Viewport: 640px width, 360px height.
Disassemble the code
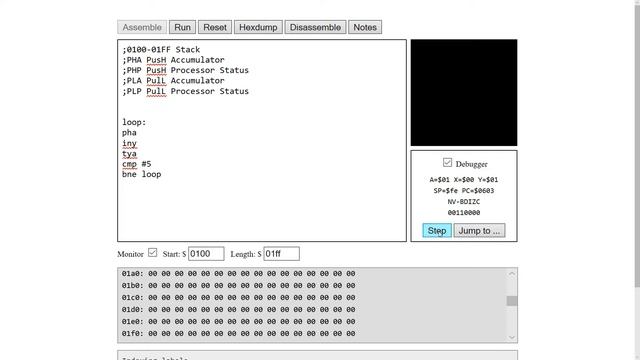tap(315, 27)
